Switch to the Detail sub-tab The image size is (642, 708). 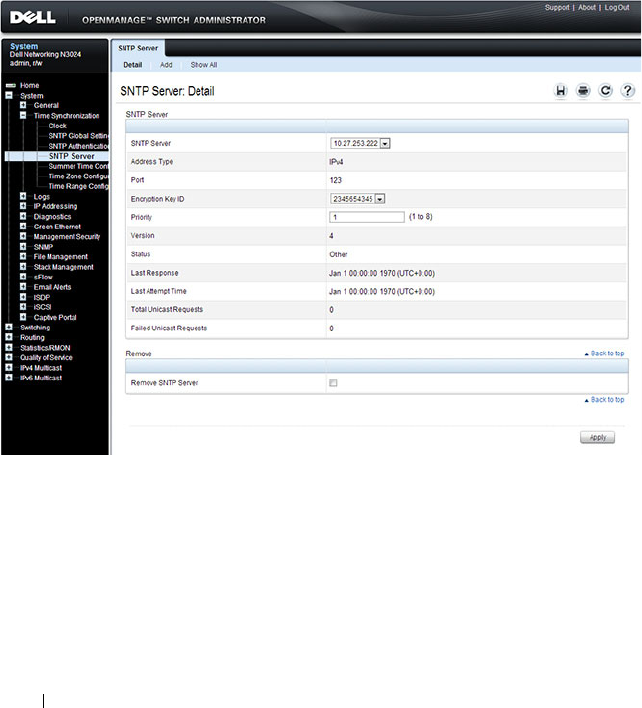[x=133, y=65]
